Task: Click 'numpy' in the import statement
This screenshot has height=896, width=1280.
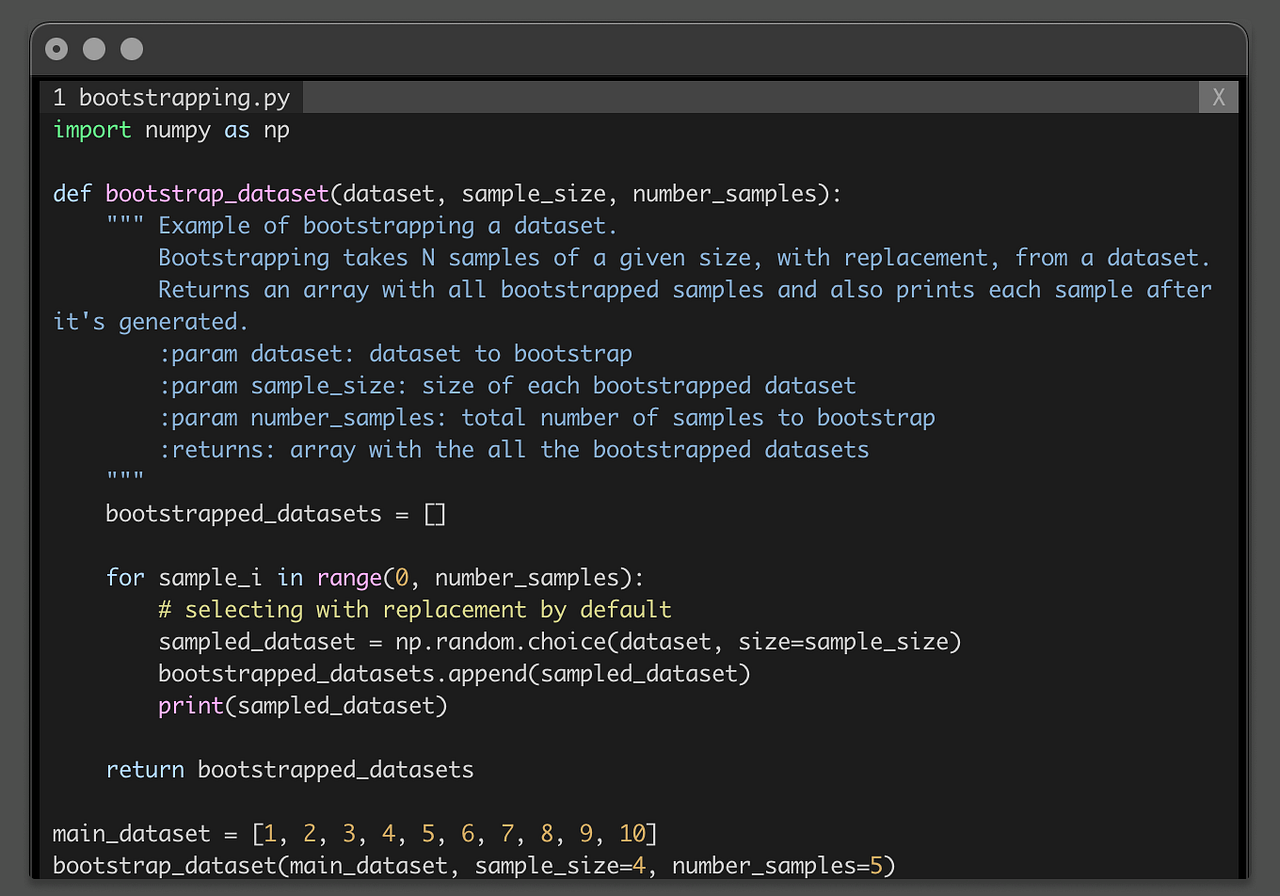Action: tap(178, 130)
